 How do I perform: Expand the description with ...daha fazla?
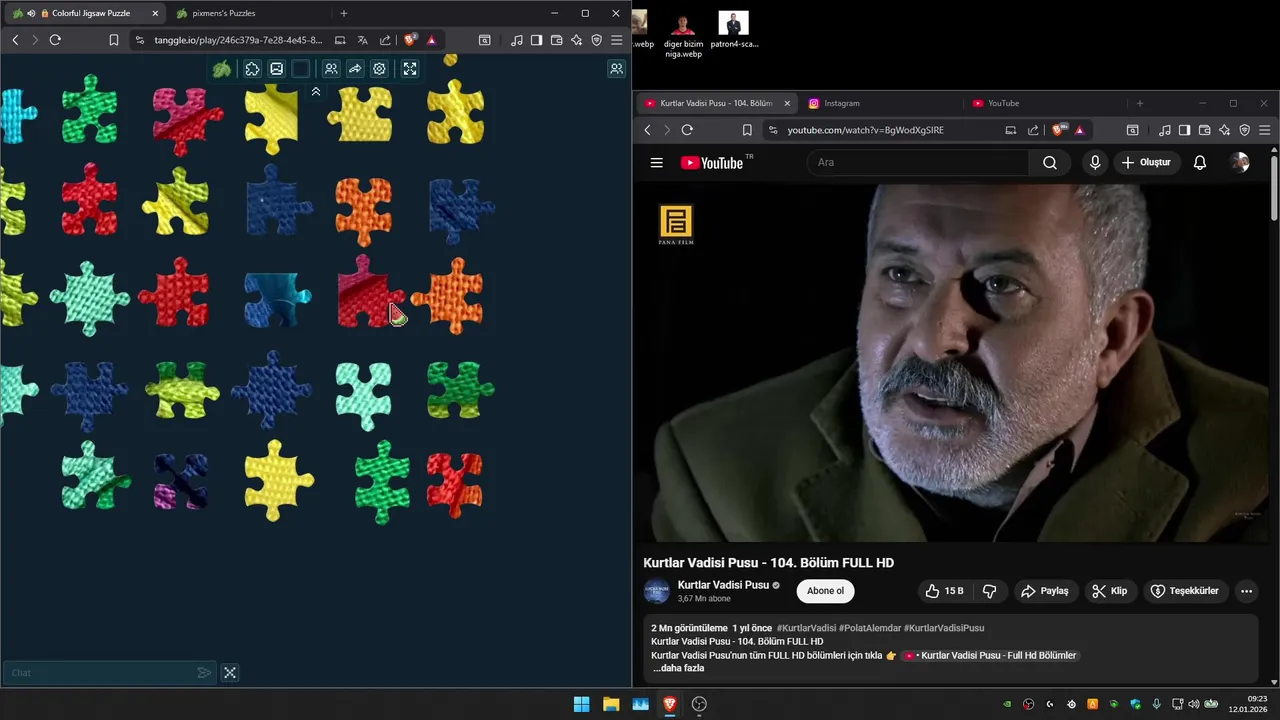tap(679, 668)
